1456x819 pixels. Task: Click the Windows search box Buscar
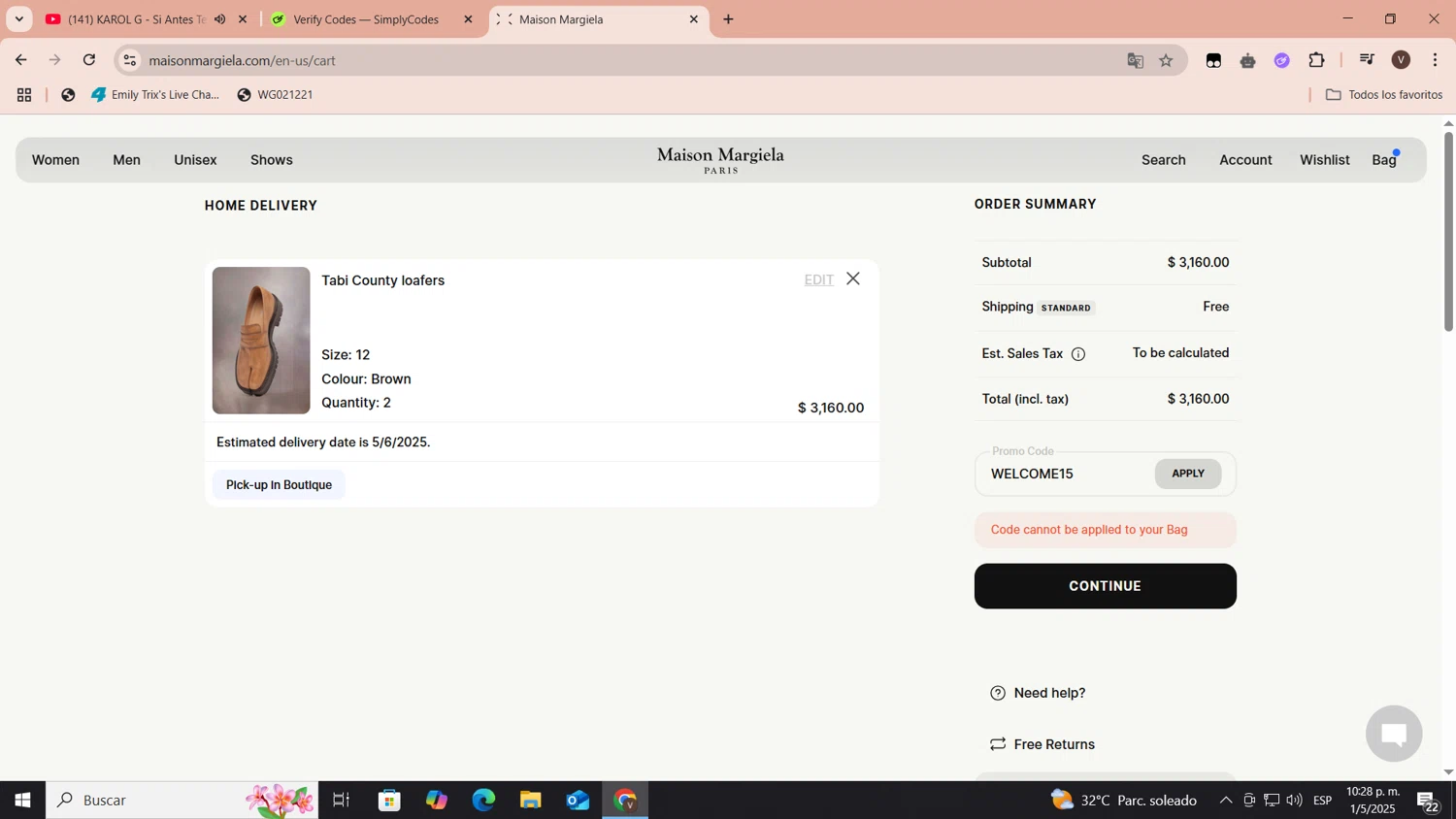[x=182, y=801]
